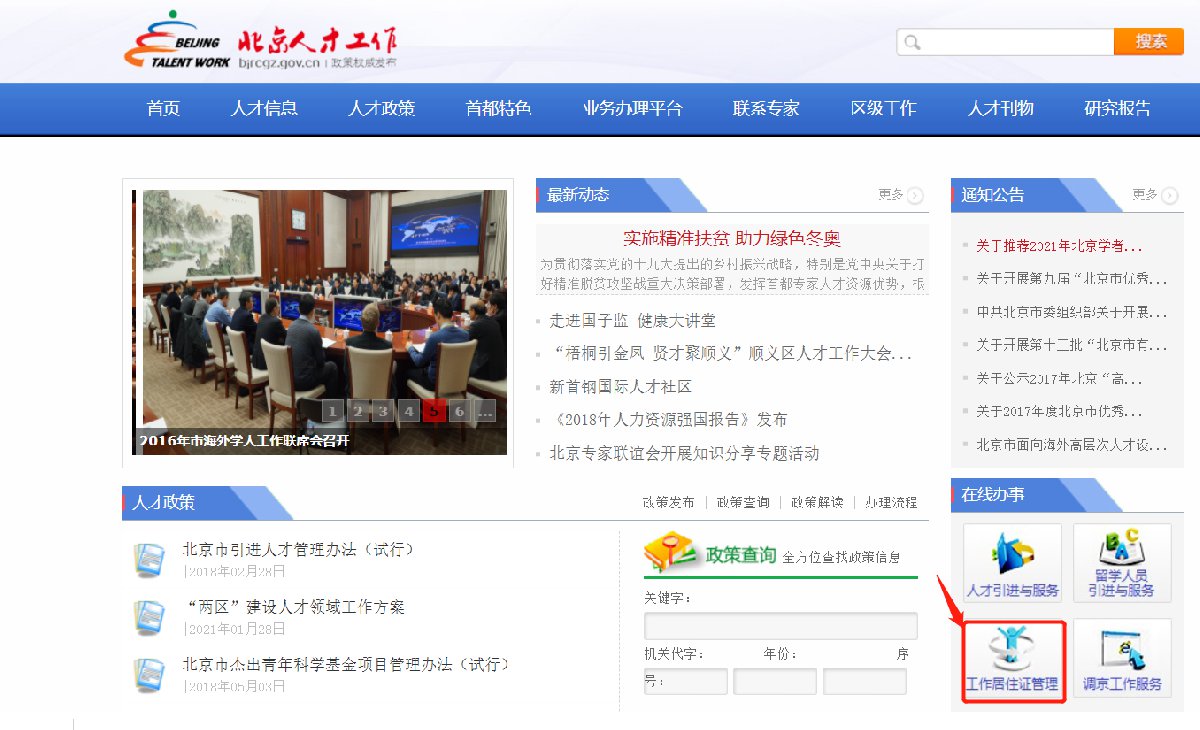Switch to the 政策查询 tab
Screen dimensions: 1200x730
(743, 502)
